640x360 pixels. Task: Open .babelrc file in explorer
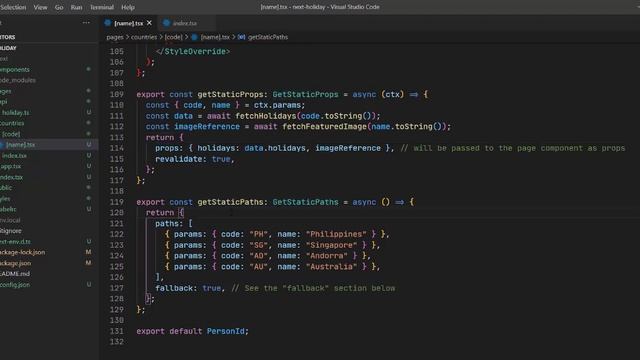click(8, 209)
